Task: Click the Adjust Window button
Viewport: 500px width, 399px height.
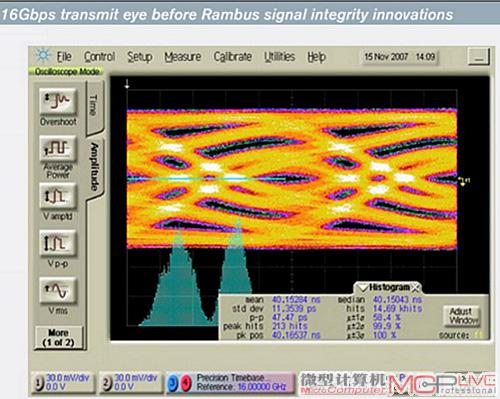Action: point(462,316)
